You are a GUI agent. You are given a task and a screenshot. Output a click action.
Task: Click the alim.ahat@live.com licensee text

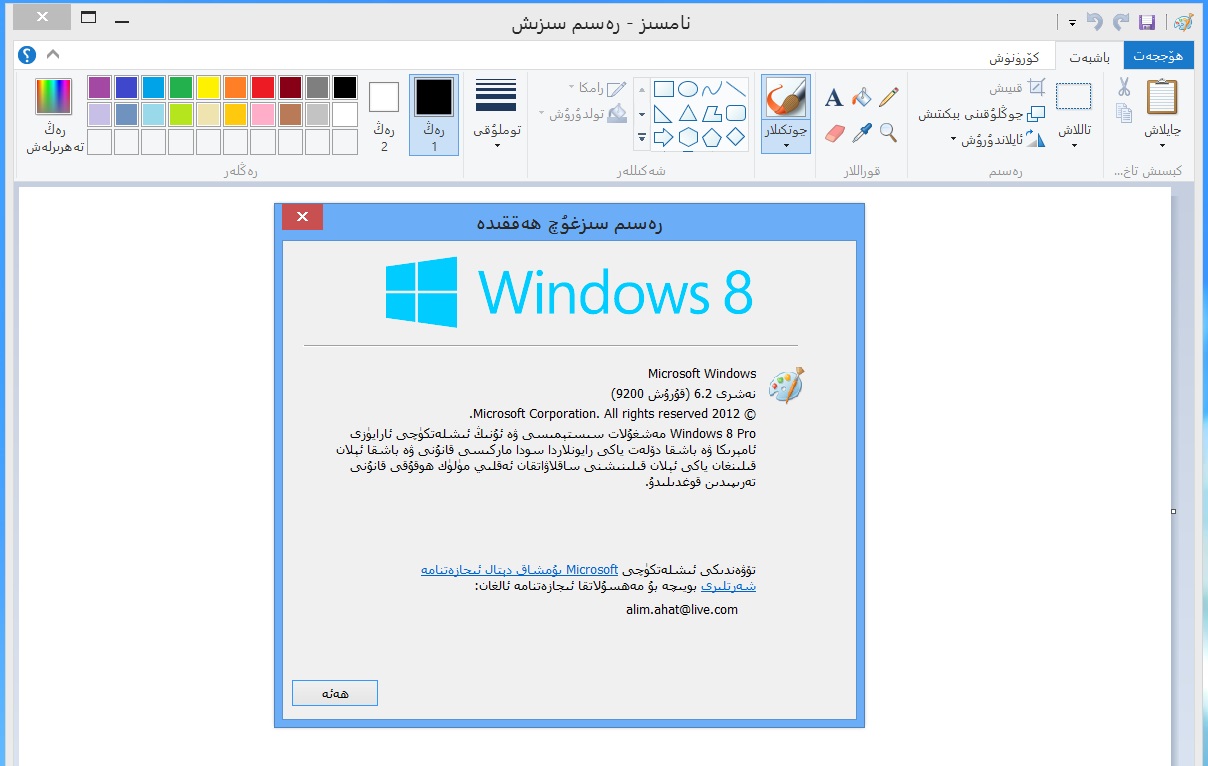(x=682, y=609)
